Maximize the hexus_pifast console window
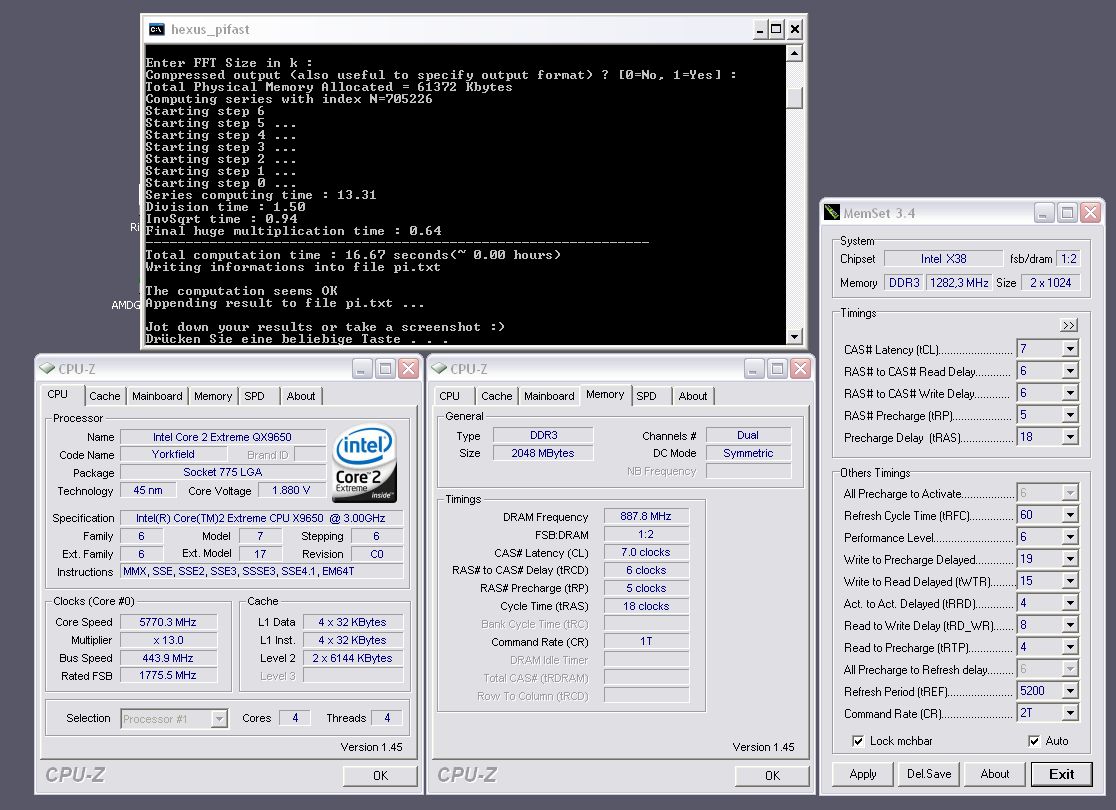1116x810 pixels. click(777, 29)
